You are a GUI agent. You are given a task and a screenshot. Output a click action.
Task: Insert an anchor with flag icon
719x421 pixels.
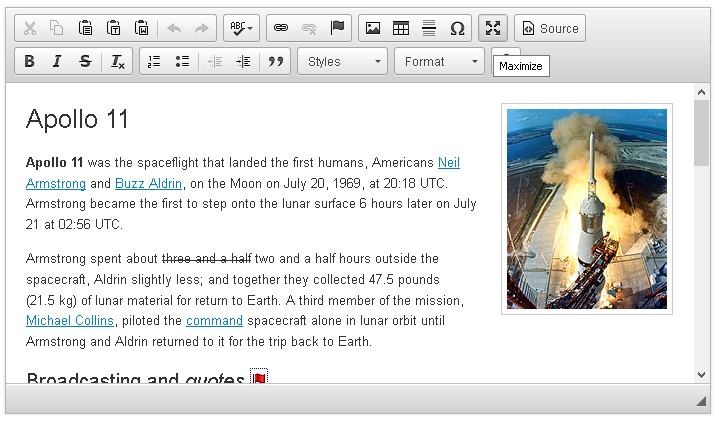(x=337, y=28)
